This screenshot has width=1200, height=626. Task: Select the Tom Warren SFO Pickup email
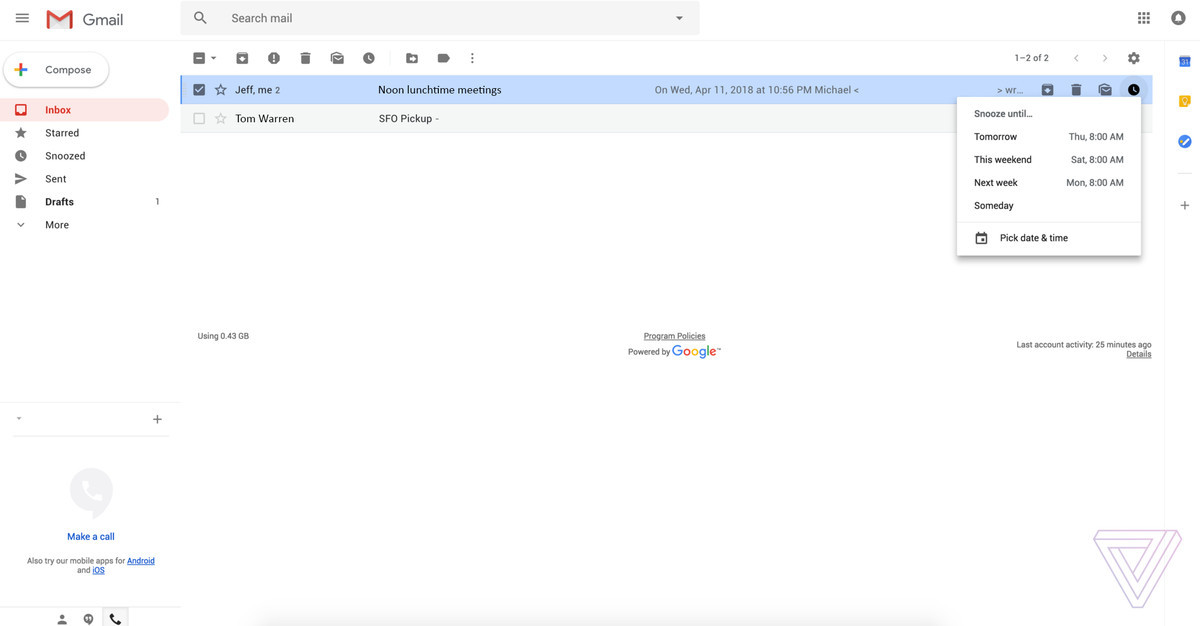[x=199, y=118]
